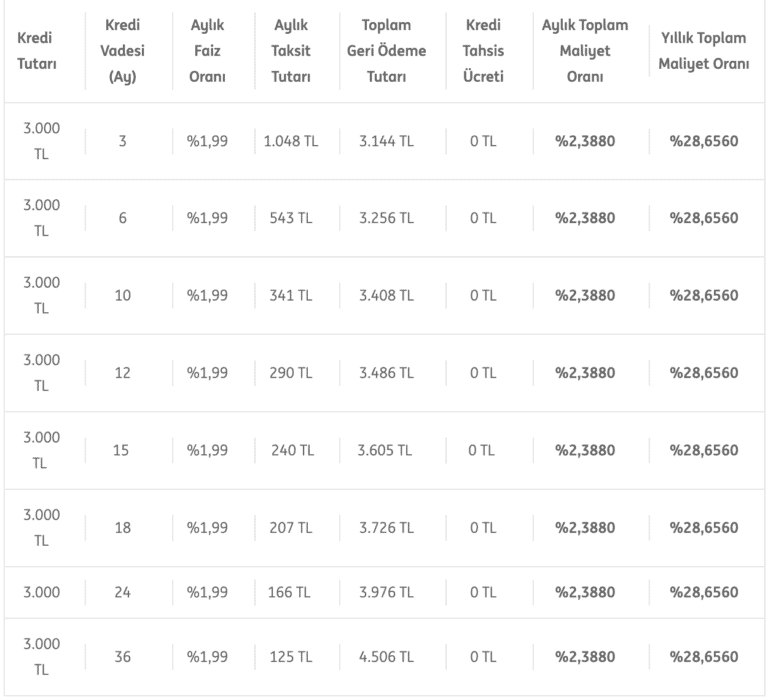Click the 12-month loan term cell

coord(122,373)
